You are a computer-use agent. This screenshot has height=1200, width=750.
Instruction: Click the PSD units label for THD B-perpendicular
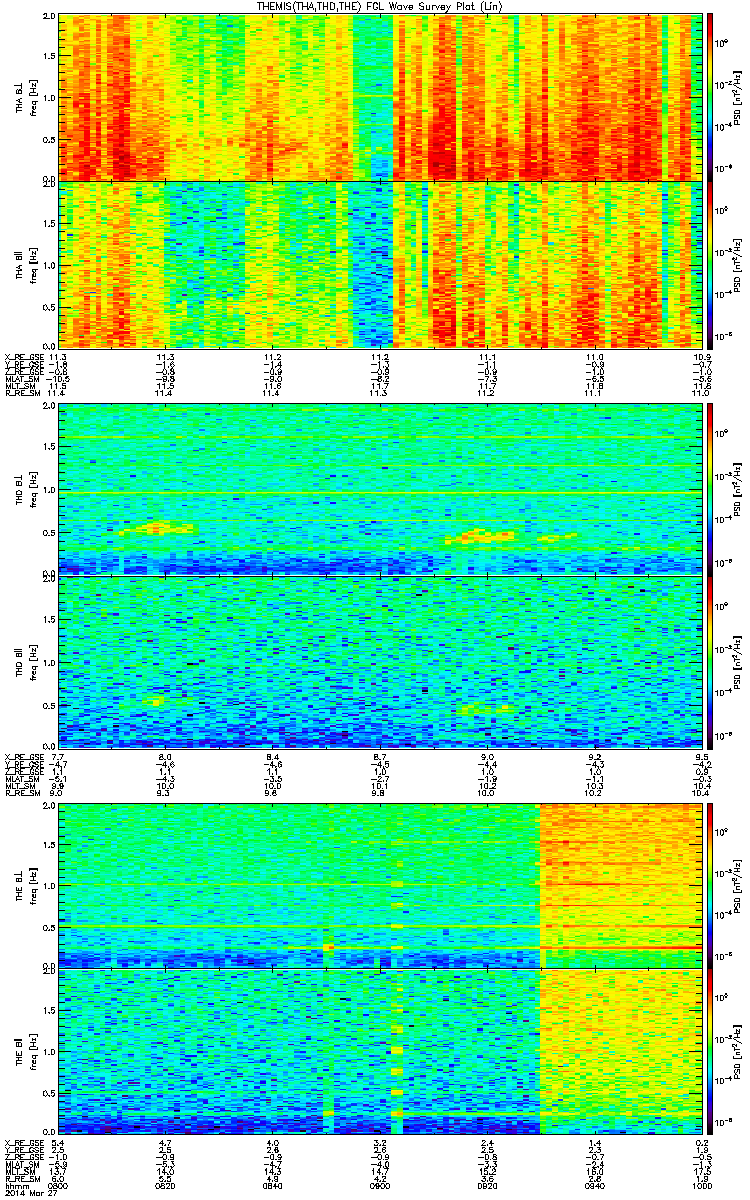pyautogui.click(x=738, y=491)
